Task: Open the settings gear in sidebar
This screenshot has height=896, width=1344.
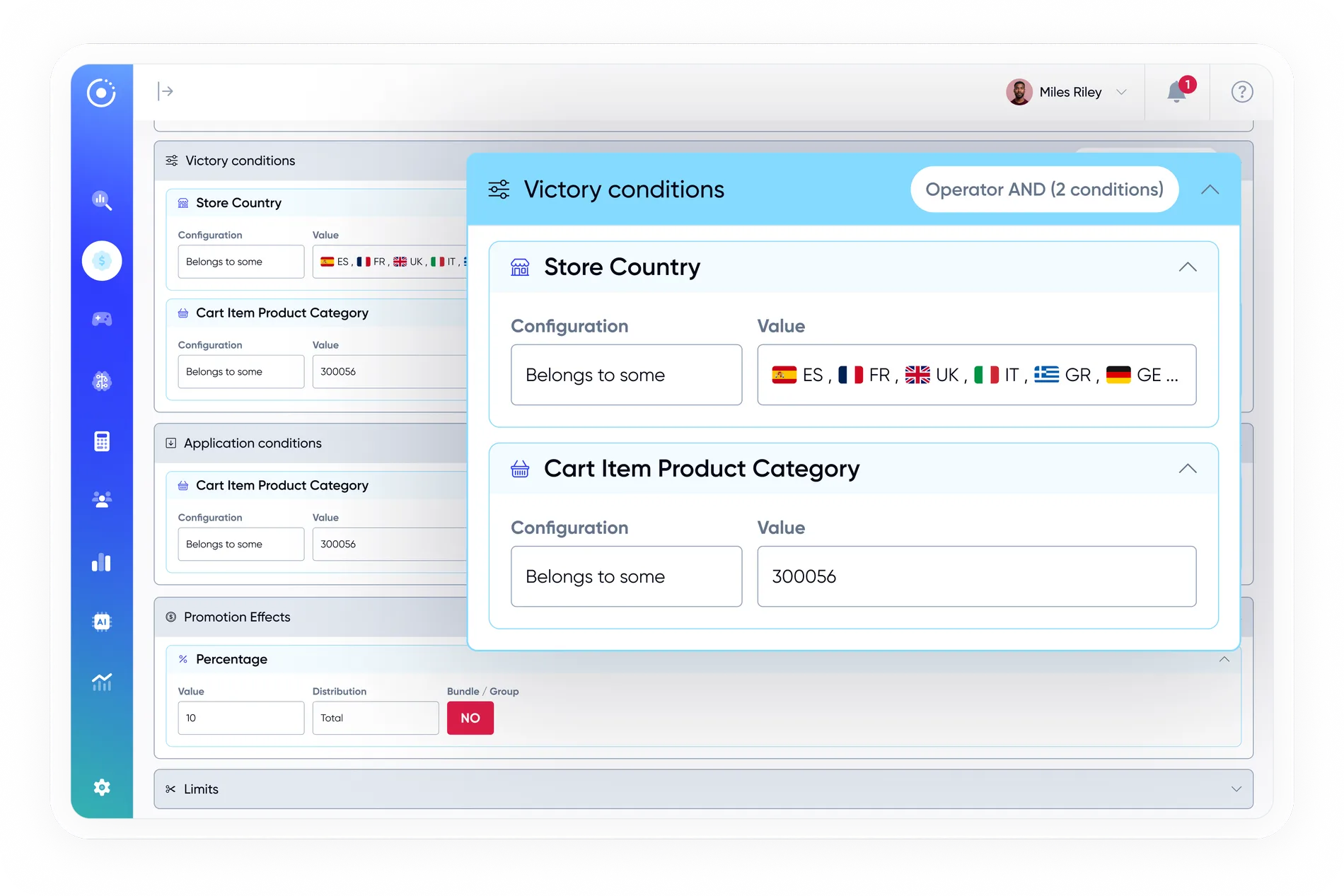Action: (102, 787)
